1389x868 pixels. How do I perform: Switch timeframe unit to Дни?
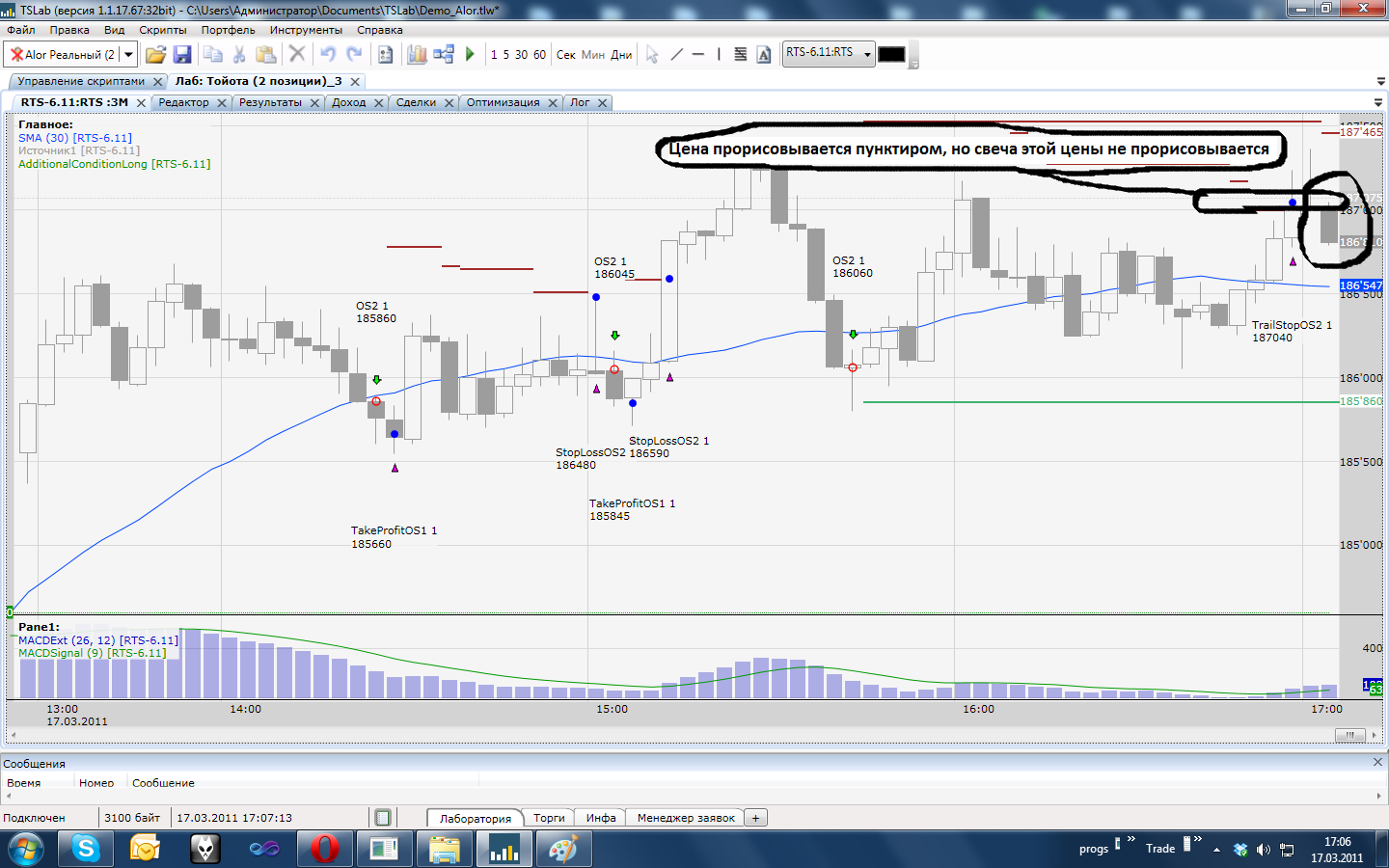tap(621, 55)
